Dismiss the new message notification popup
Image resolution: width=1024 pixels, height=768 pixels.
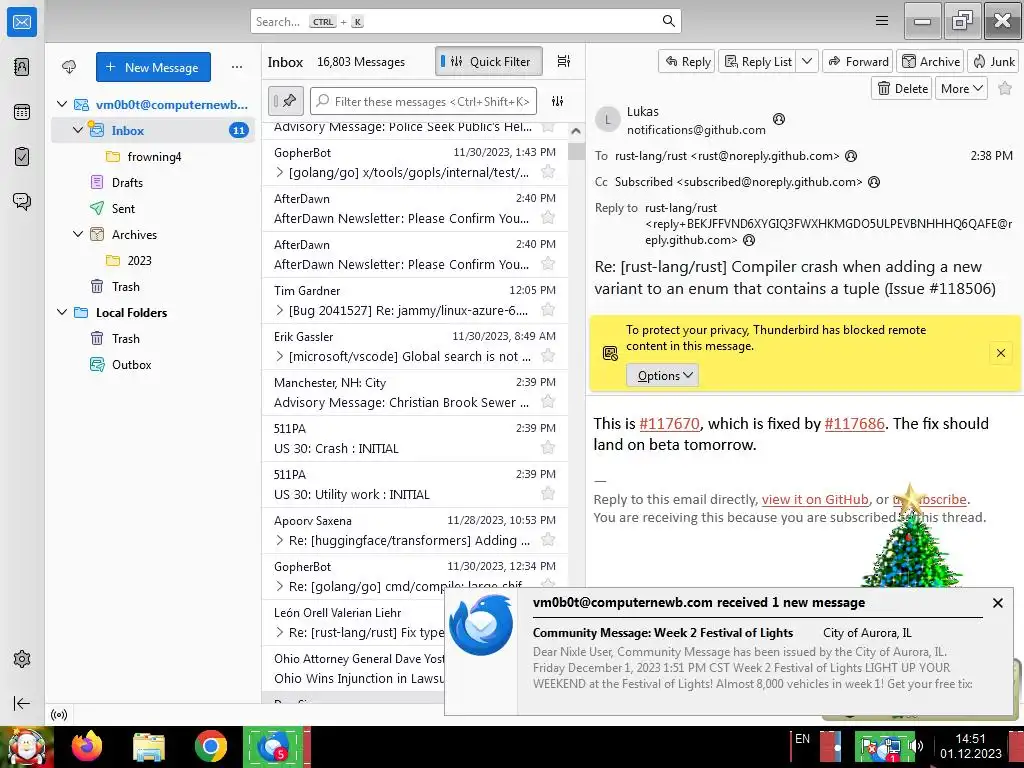[x=997, y=603]
